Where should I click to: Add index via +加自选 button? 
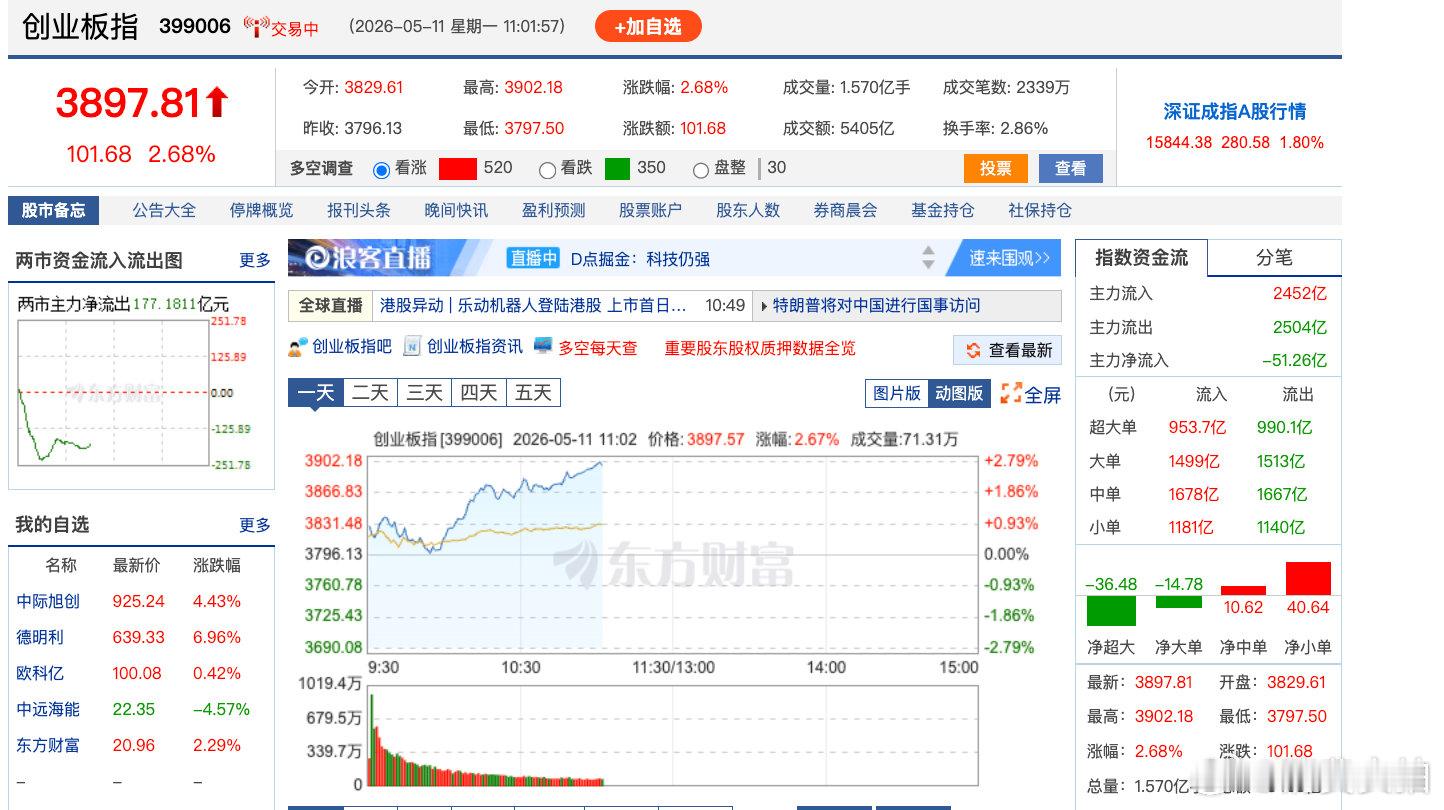click(648, 27)
